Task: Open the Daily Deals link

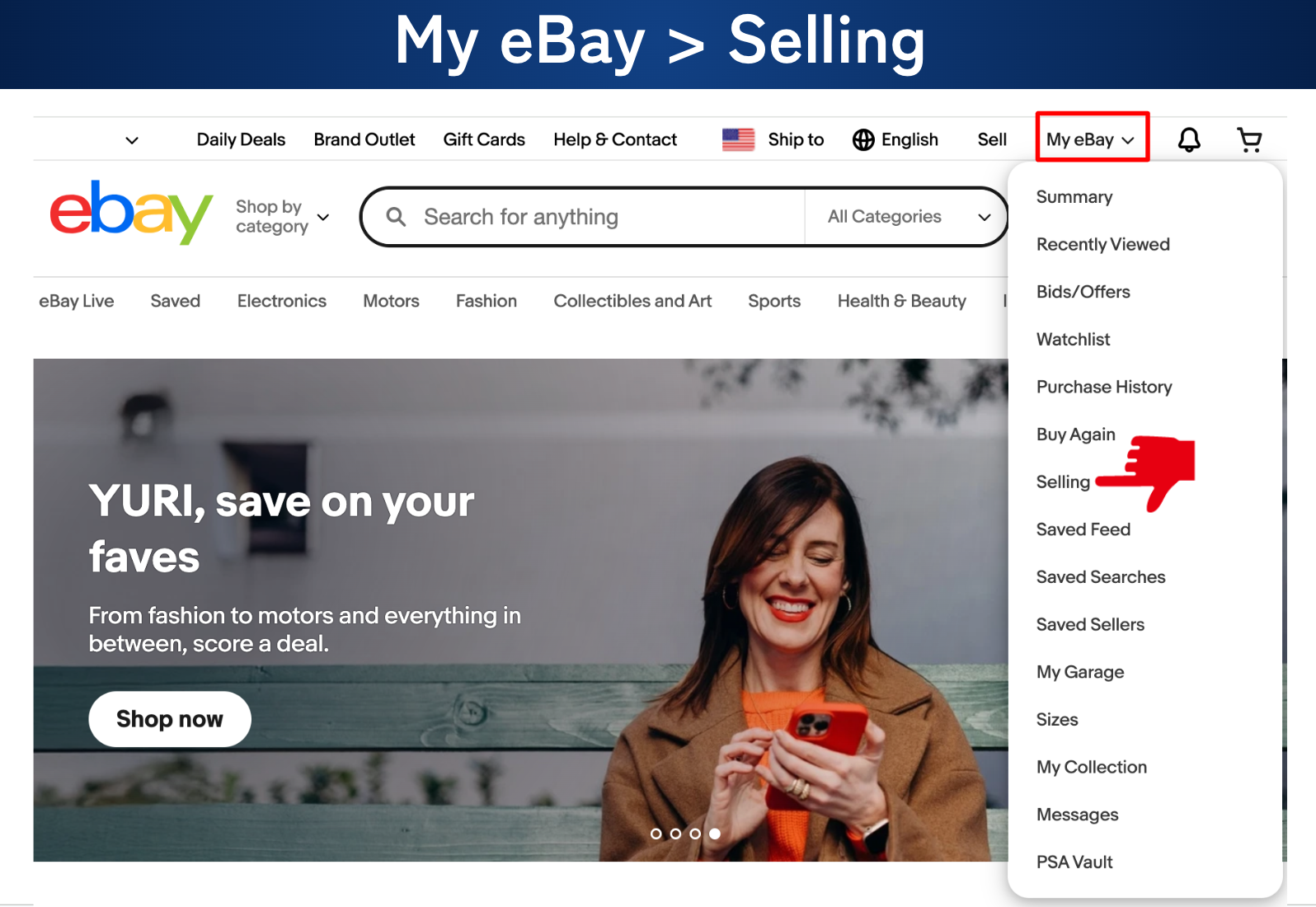Action: [x=241, y=139]
